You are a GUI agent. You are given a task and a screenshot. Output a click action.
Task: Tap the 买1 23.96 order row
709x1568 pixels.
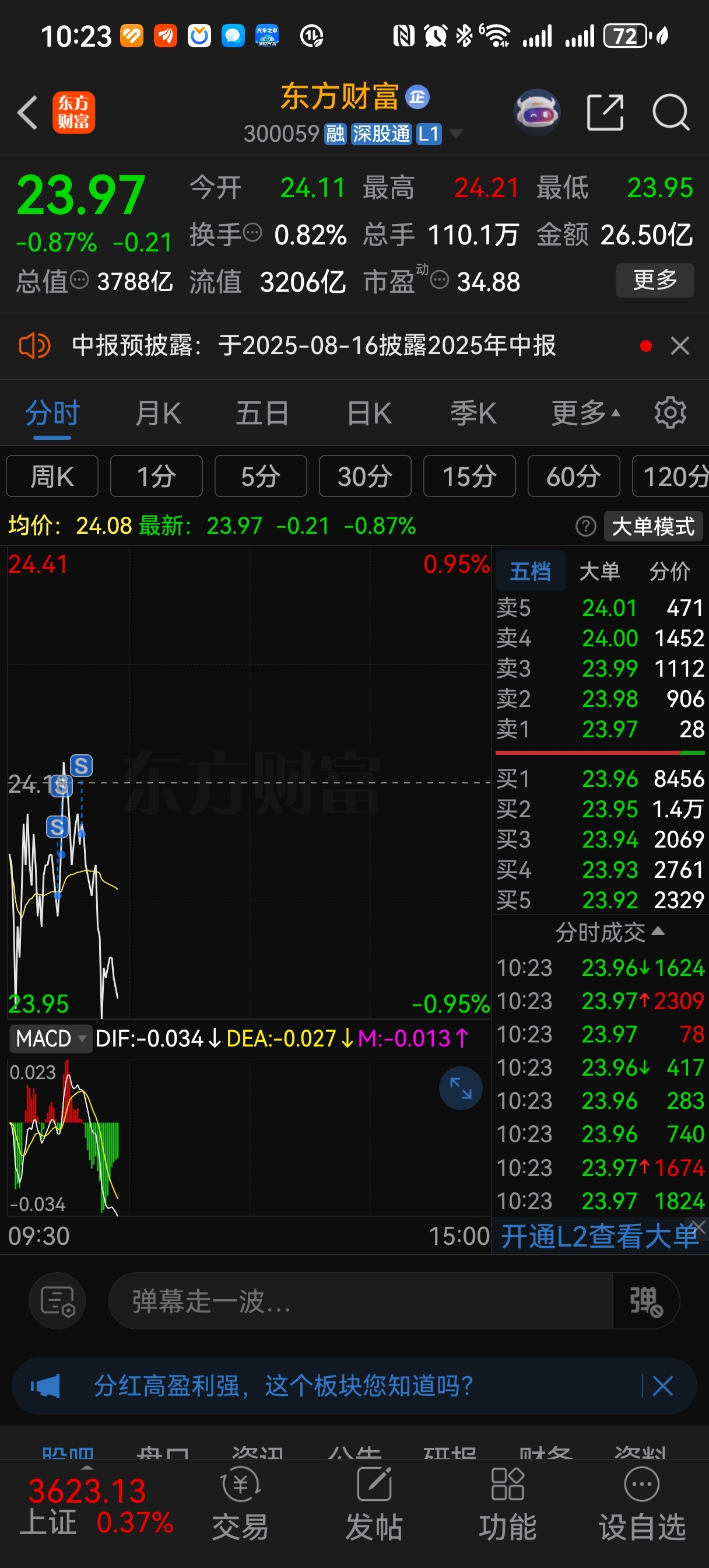(x=600, y=779)
